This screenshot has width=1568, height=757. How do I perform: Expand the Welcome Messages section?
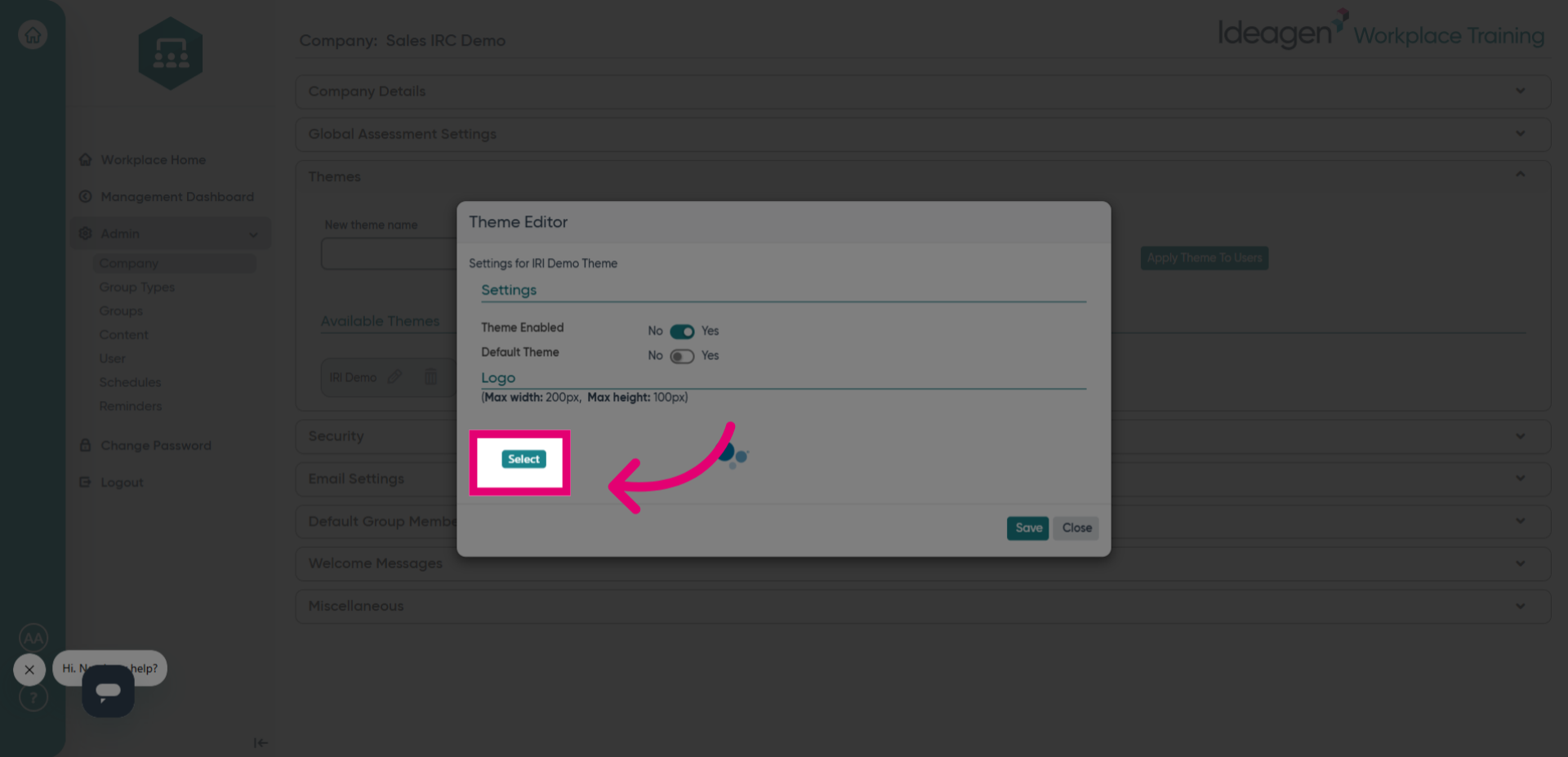pos(923,563)
